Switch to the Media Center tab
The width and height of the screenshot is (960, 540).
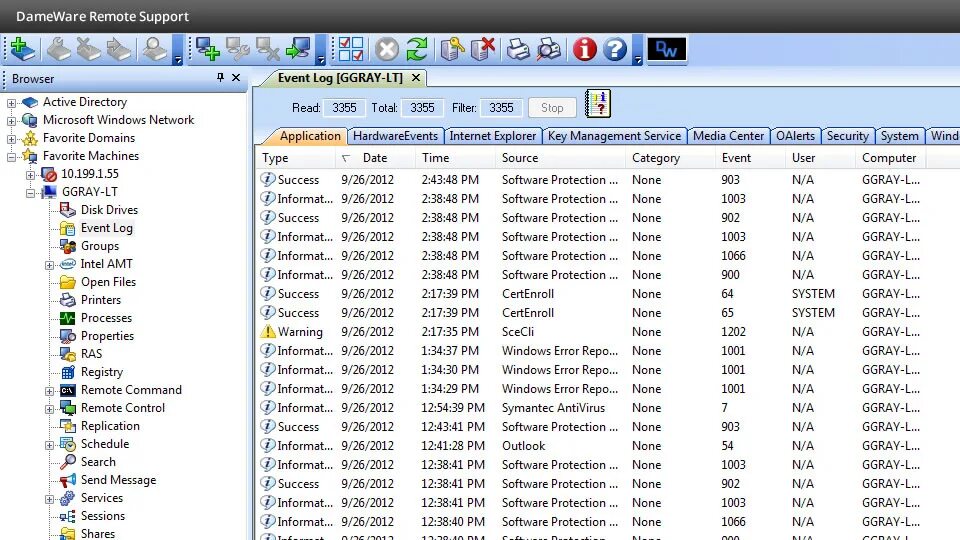pos(728,136)
